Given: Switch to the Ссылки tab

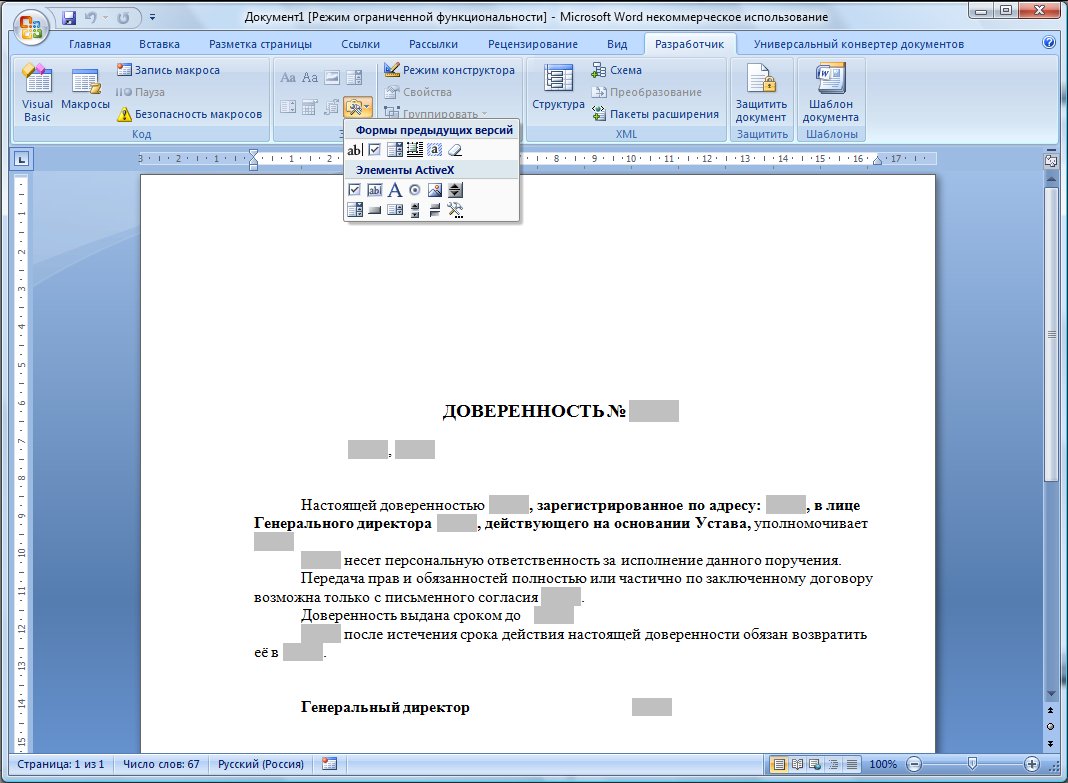Looking at the screenshot, I should [360, 44].
